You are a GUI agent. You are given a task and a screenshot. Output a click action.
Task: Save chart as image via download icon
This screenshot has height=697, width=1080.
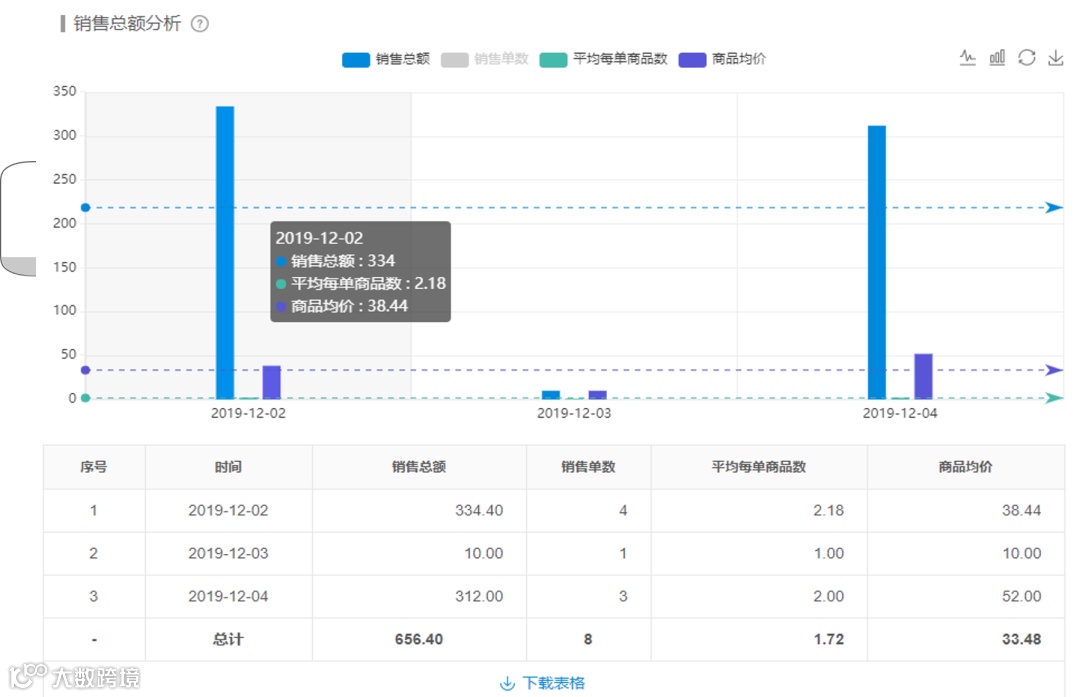1056,58
